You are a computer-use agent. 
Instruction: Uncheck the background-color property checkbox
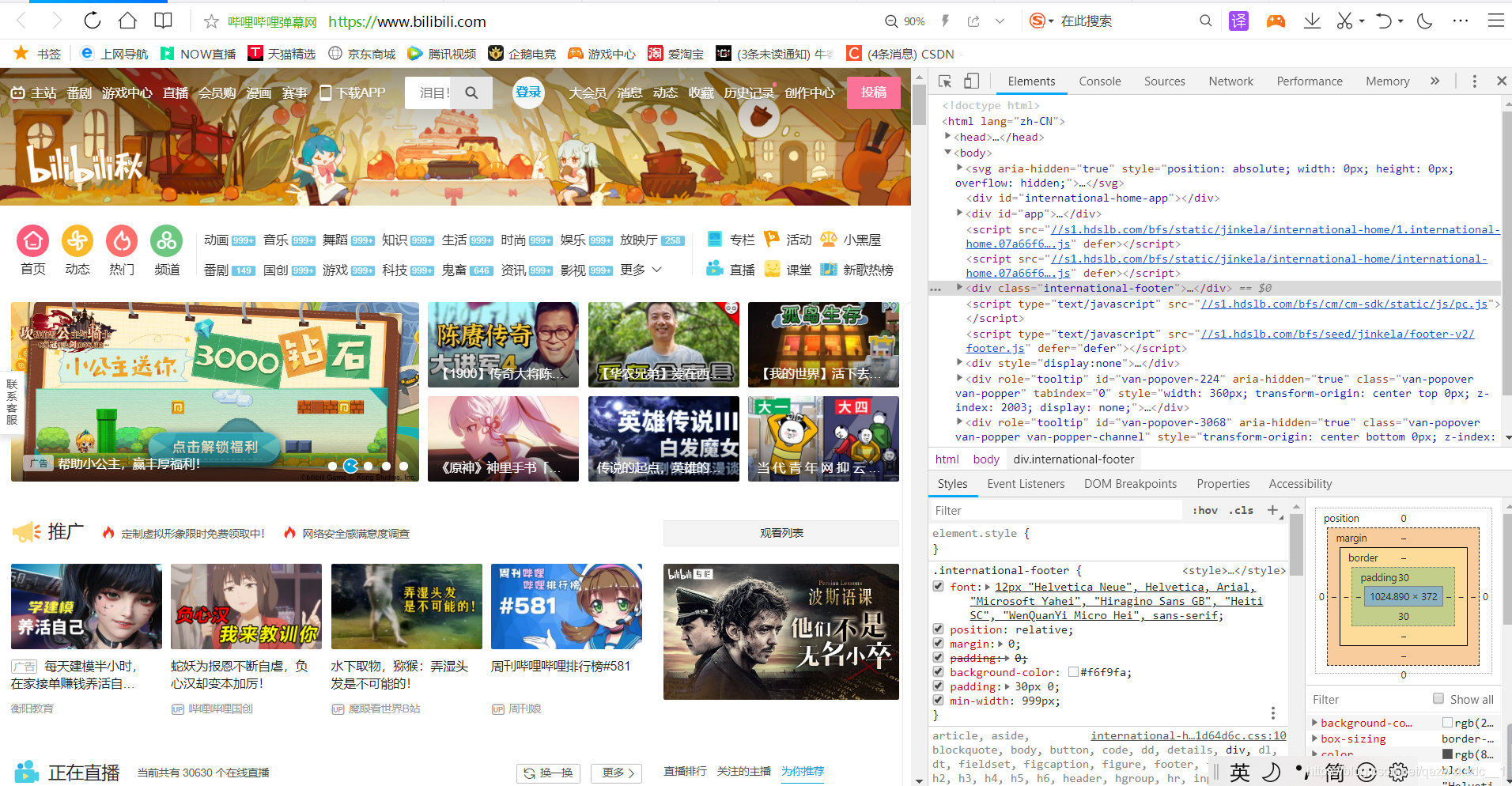coord(938,671)
